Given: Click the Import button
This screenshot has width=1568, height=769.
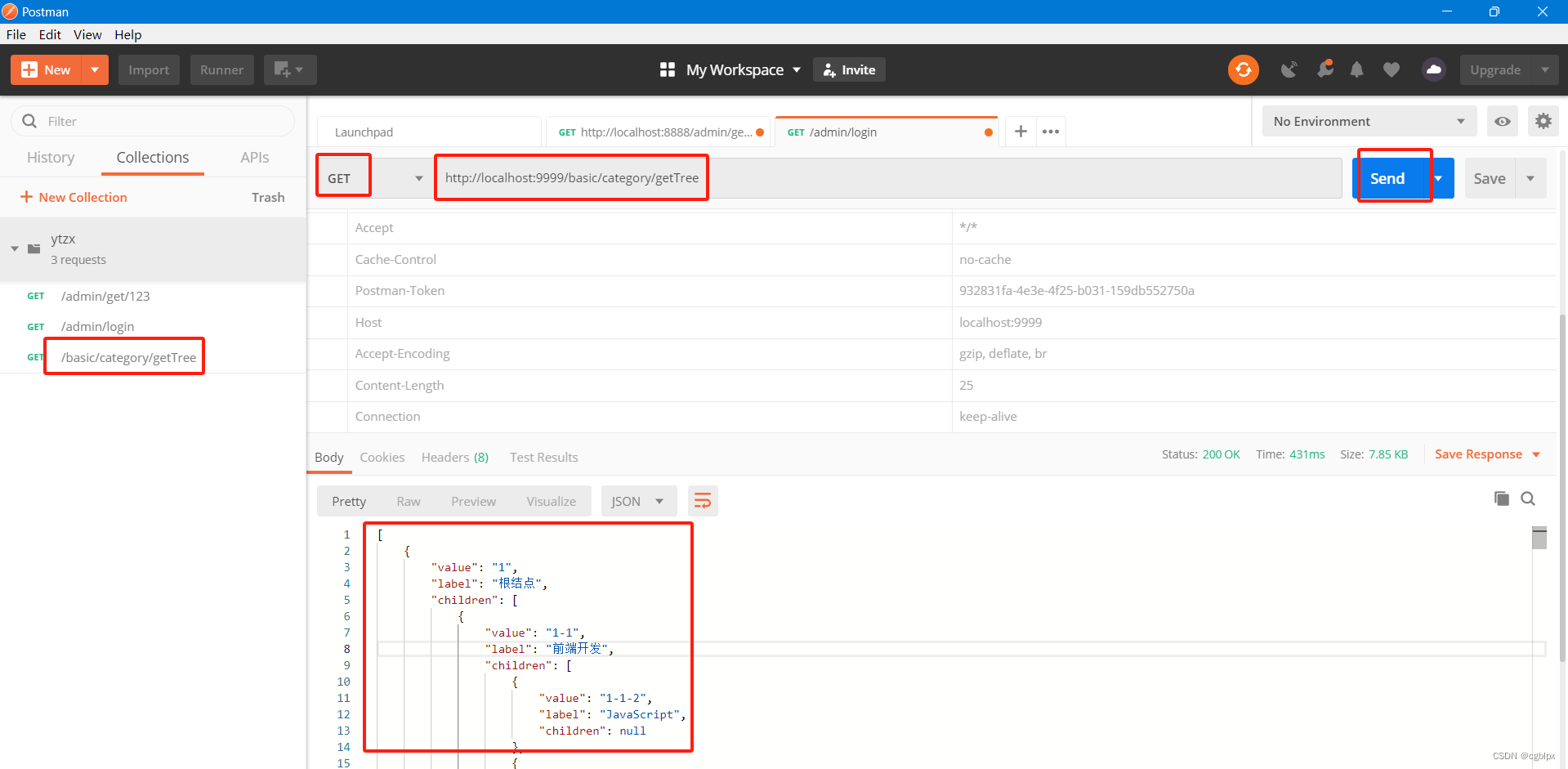Looking at the screenshot, I should (x=149, y=70).
